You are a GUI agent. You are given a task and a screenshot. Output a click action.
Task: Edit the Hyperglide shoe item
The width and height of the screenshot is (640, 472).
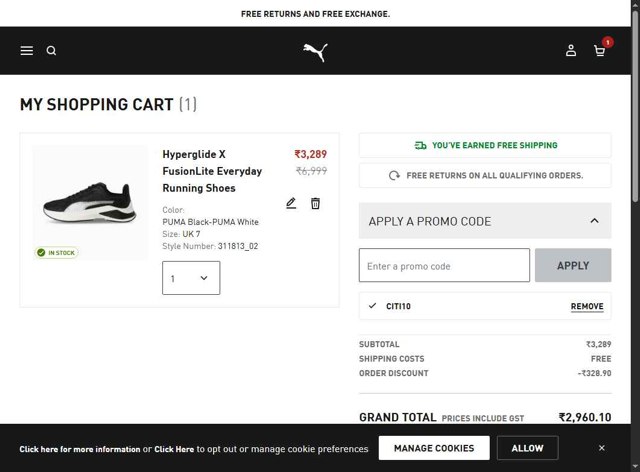[x=291, y=203]
